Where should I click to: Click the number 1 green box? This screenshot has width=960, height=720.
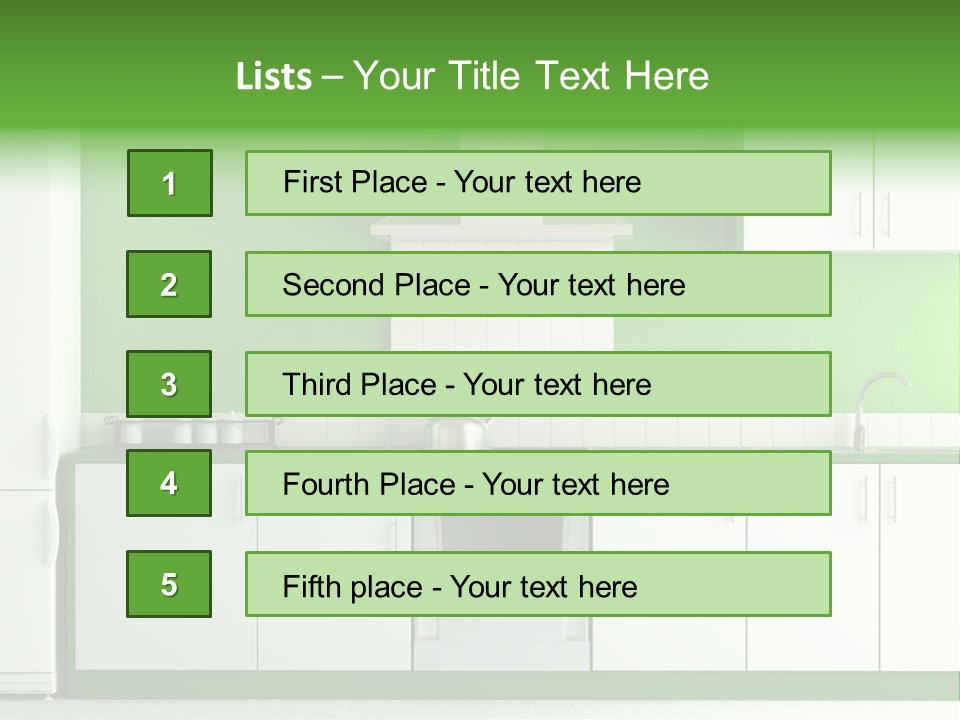pyautogui.click(x=170, y=183)
